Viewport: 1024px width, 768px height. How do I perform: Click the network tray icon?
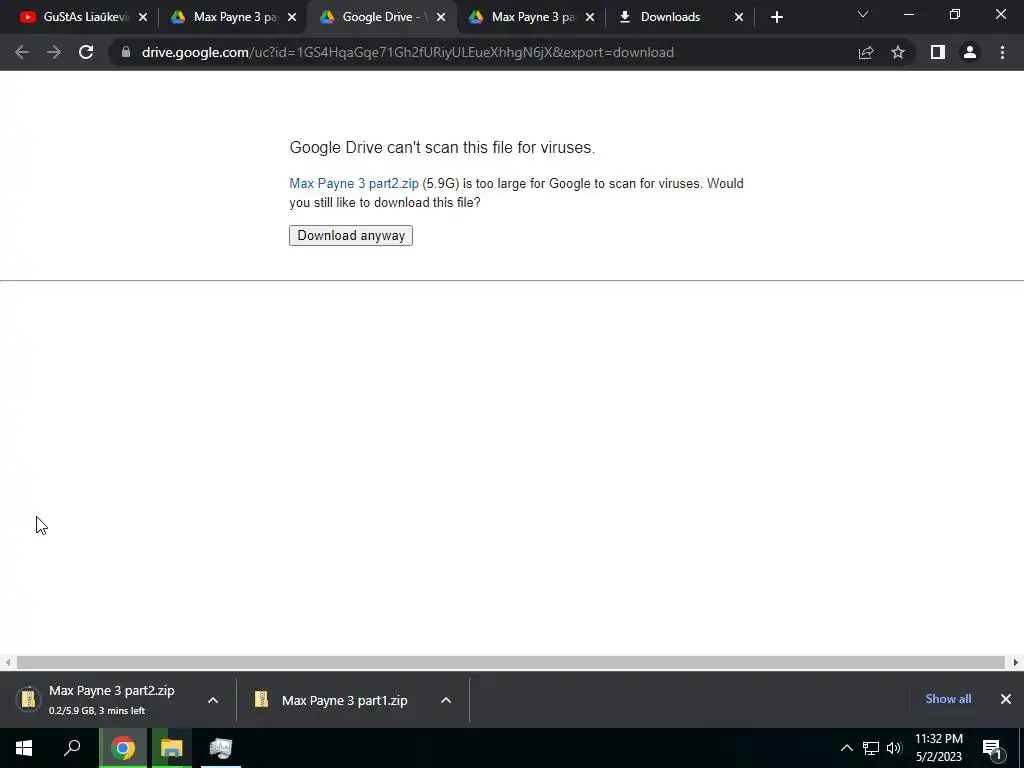coord(871,748)
